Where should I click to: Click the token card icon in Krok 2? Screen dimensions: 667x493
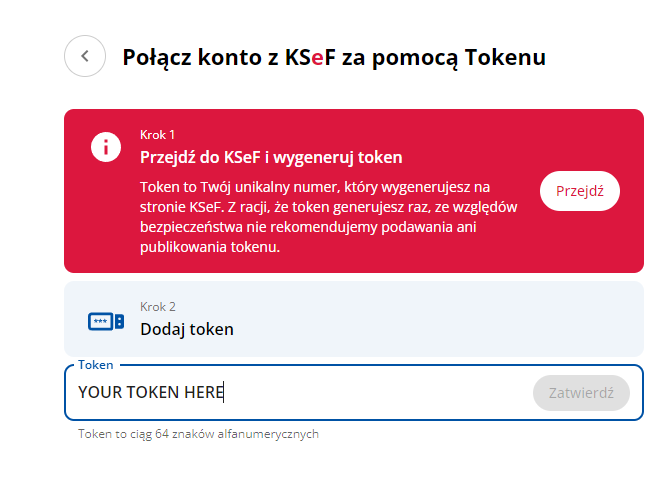105,322
